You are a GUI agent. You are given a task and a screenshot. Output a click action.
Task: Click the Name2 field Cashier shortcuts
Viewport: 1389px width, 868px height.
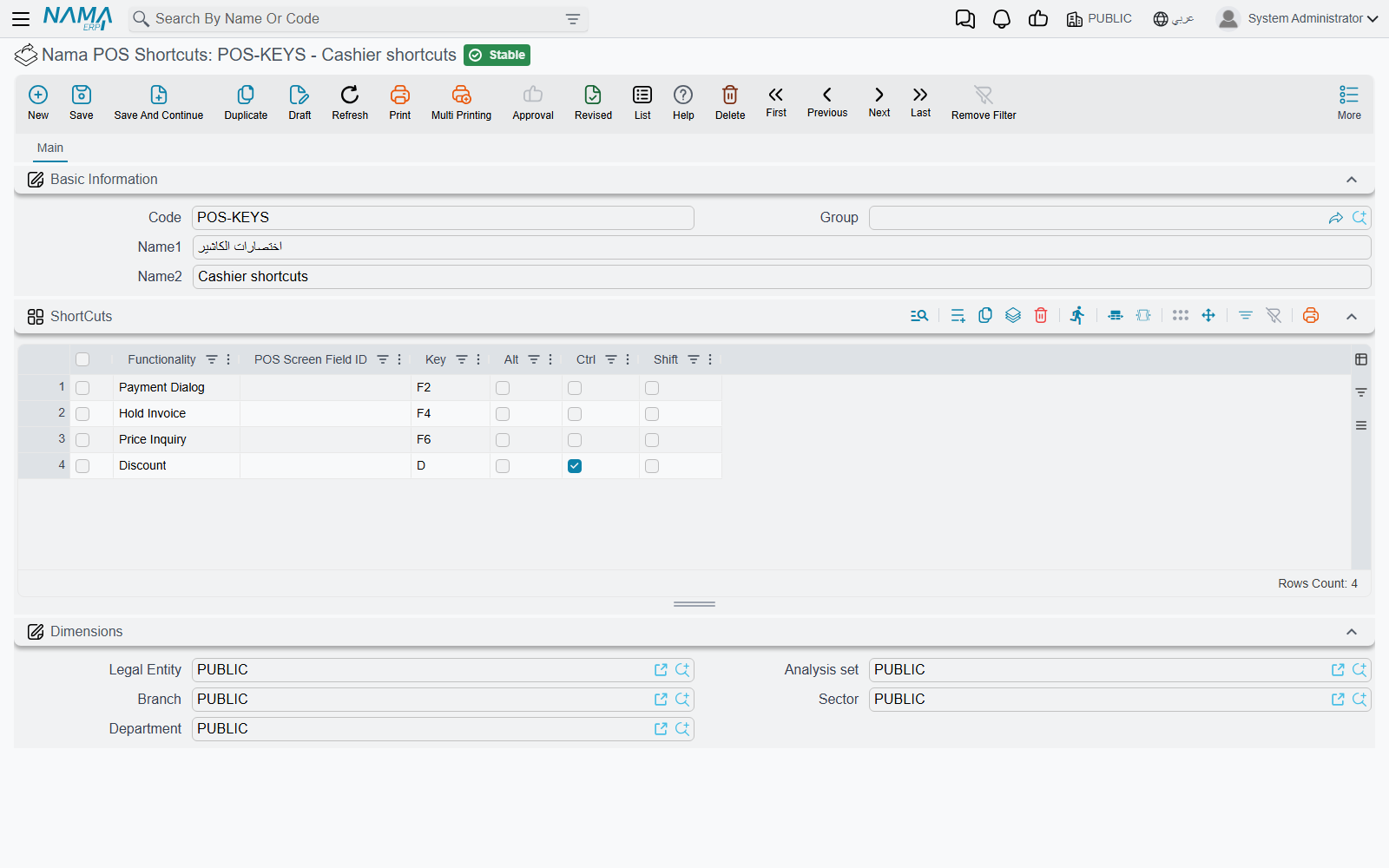(x=781, y=277)
